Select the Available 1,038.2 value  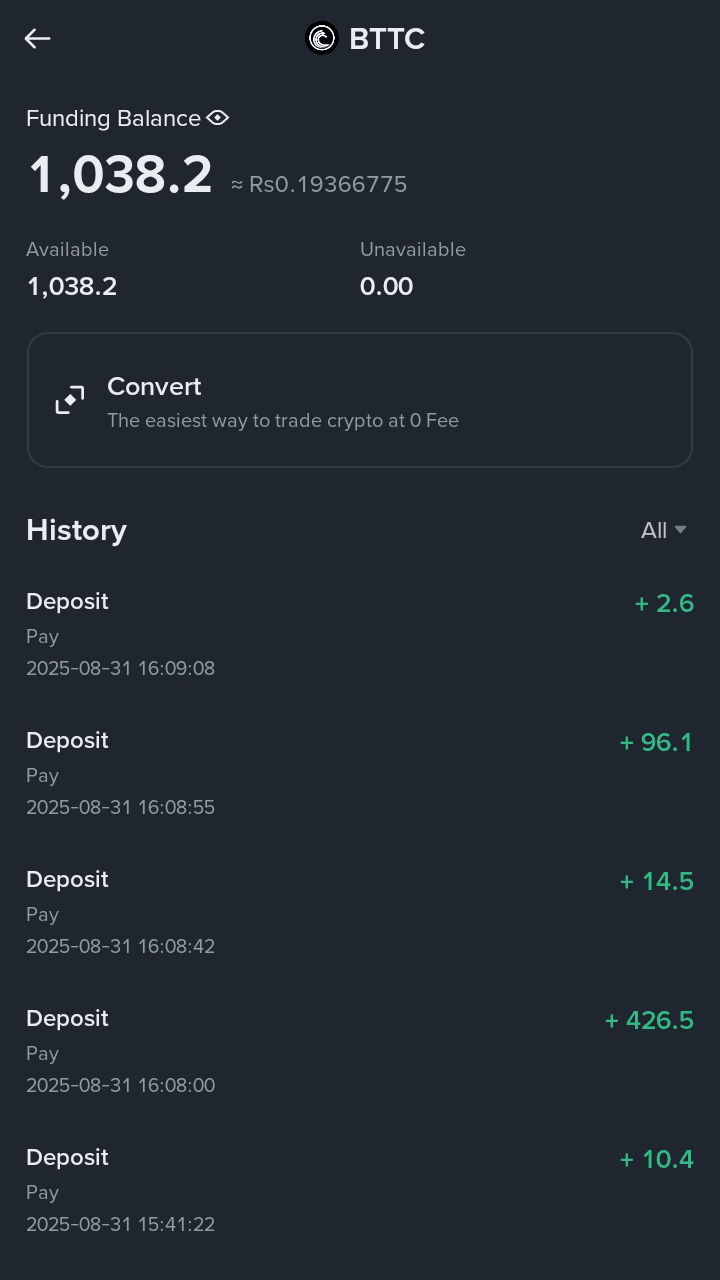[72, 286]
